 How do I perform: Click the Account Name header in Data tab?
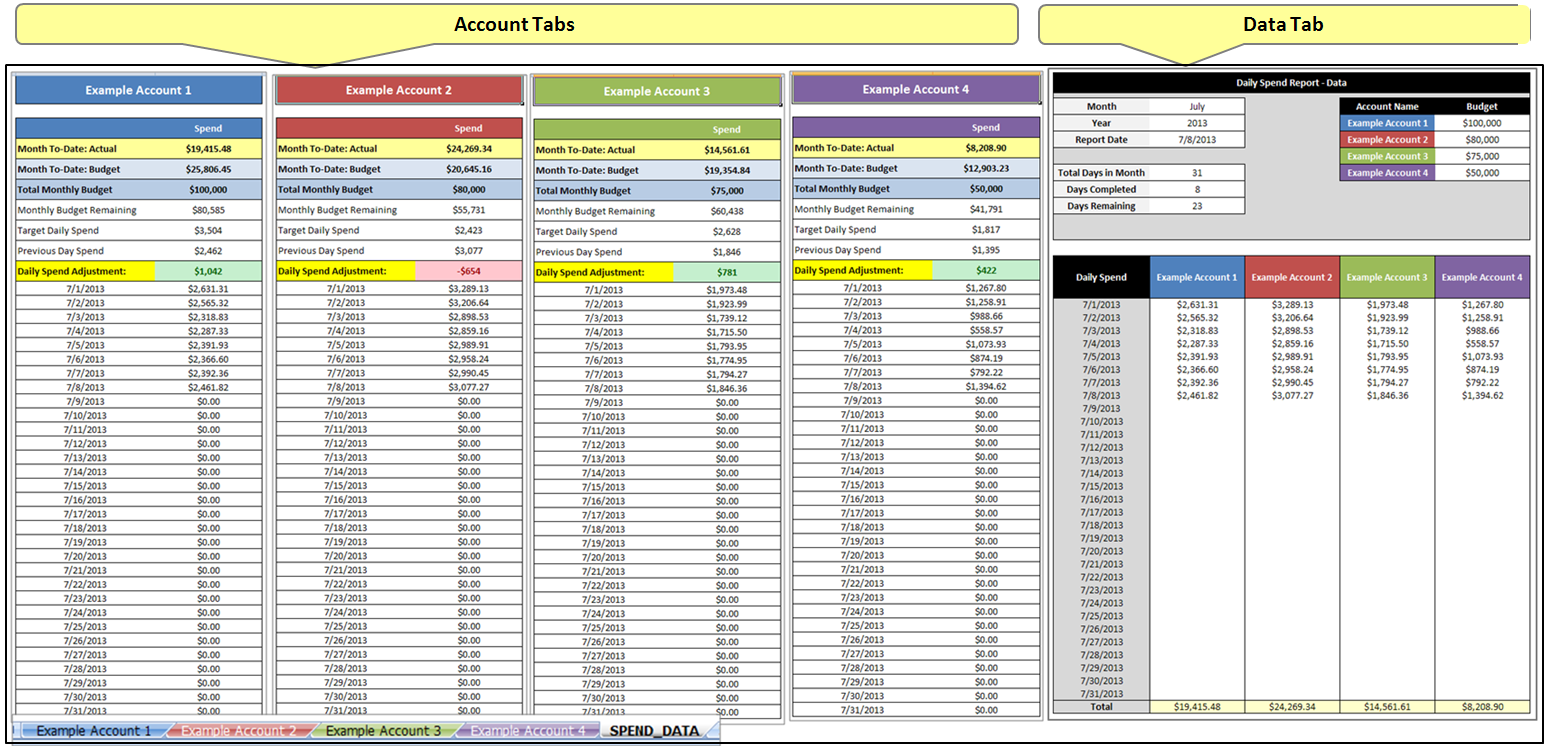coord(1387,106)
